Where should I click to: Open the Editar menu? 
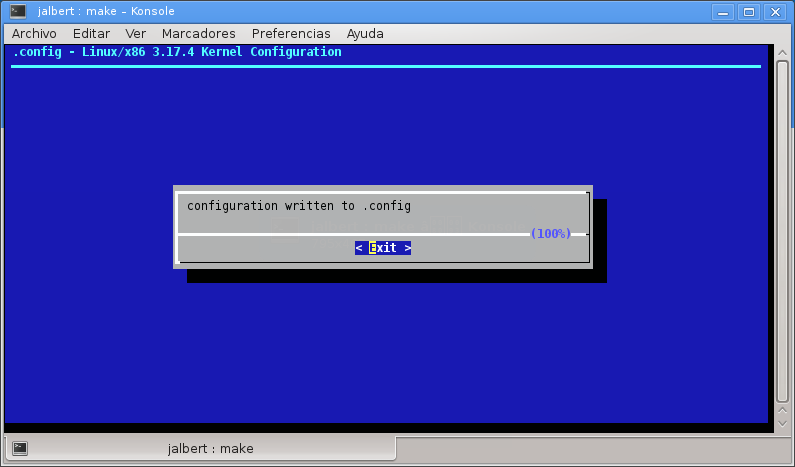click(x=91, y=33)
